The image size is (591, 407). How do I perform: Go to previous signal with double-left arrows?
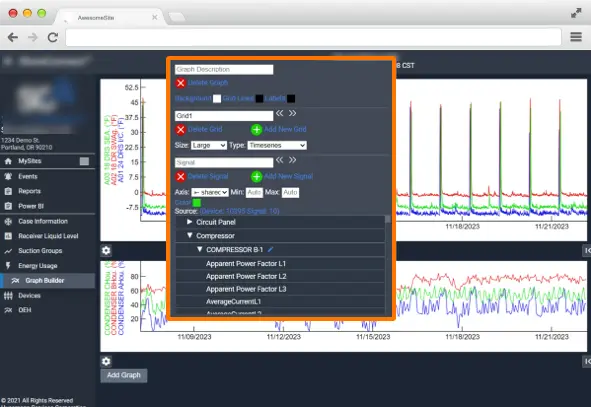[279, 160]
